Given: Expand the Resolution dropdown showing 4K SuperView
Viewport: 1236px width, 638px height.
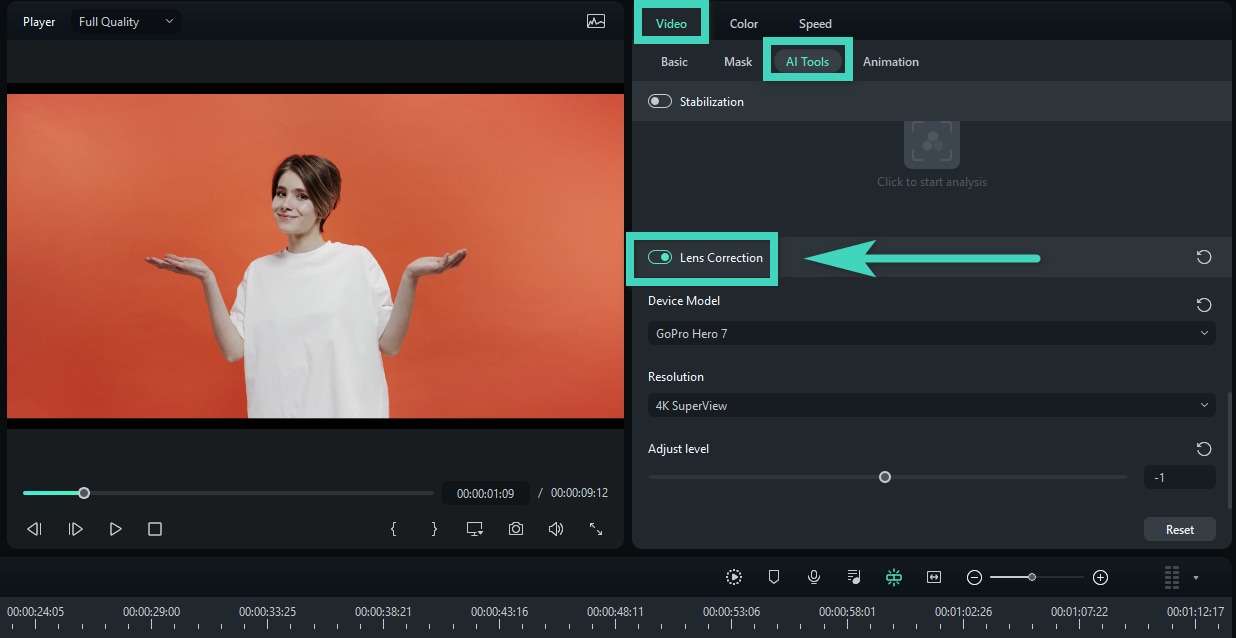Looking at the screenshot, I should 932,405.
